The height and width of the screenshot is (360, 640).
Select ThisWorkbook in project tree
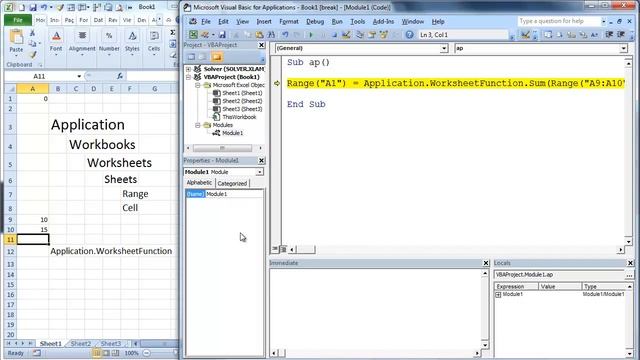239,117
